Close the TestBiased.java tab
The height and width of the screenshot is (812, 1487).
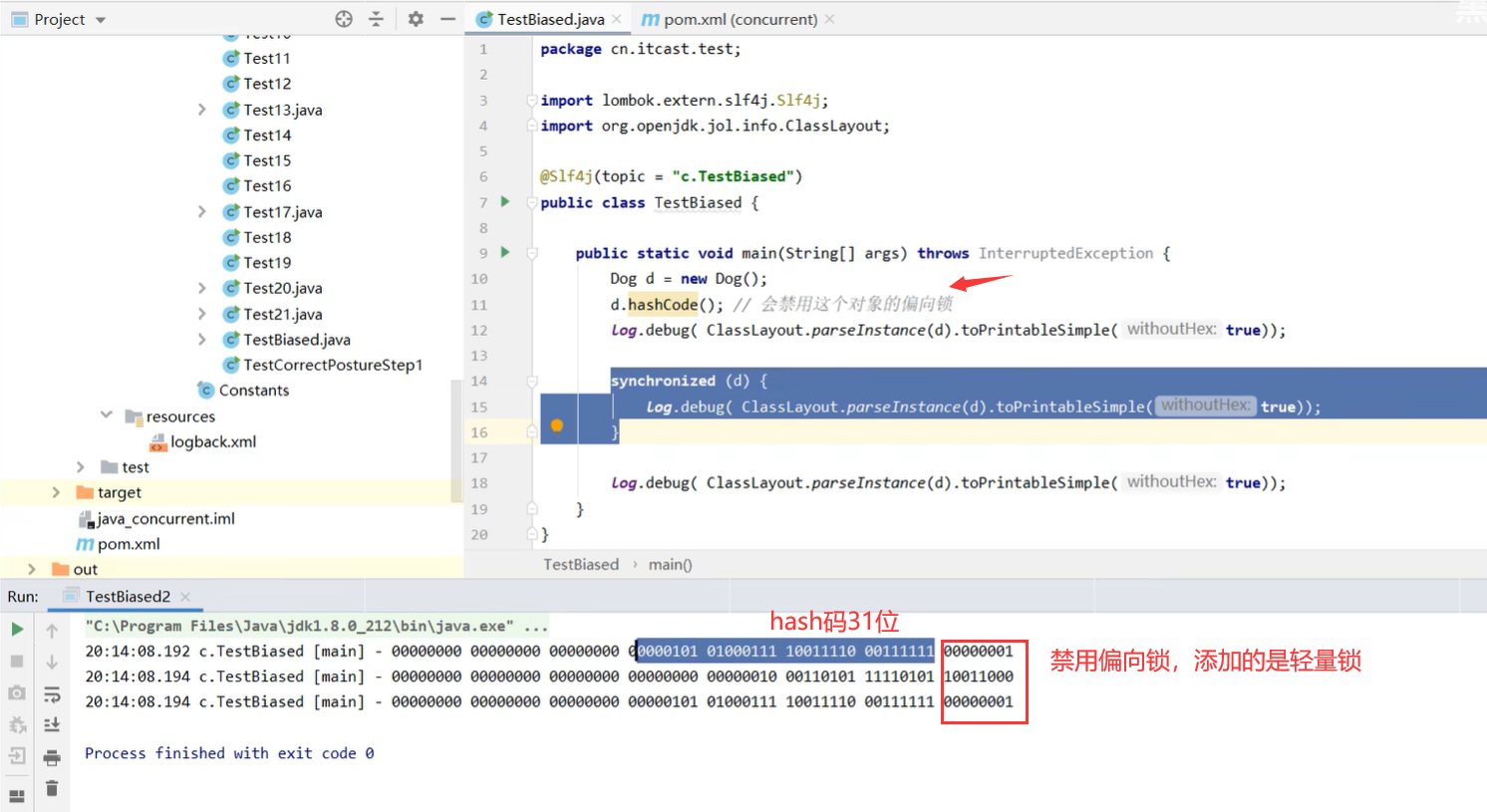[617, 19]
